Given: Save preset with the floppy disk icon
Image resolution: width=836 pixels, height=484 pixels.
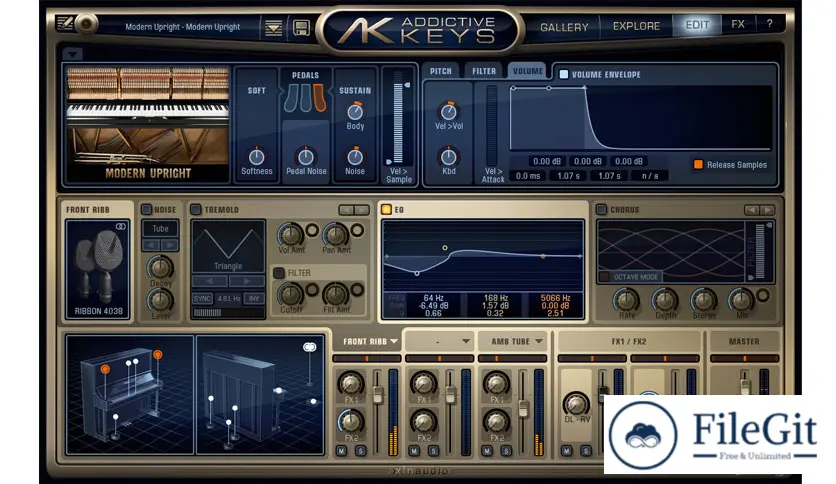Looking at the screenshot, I should [301, 28].
